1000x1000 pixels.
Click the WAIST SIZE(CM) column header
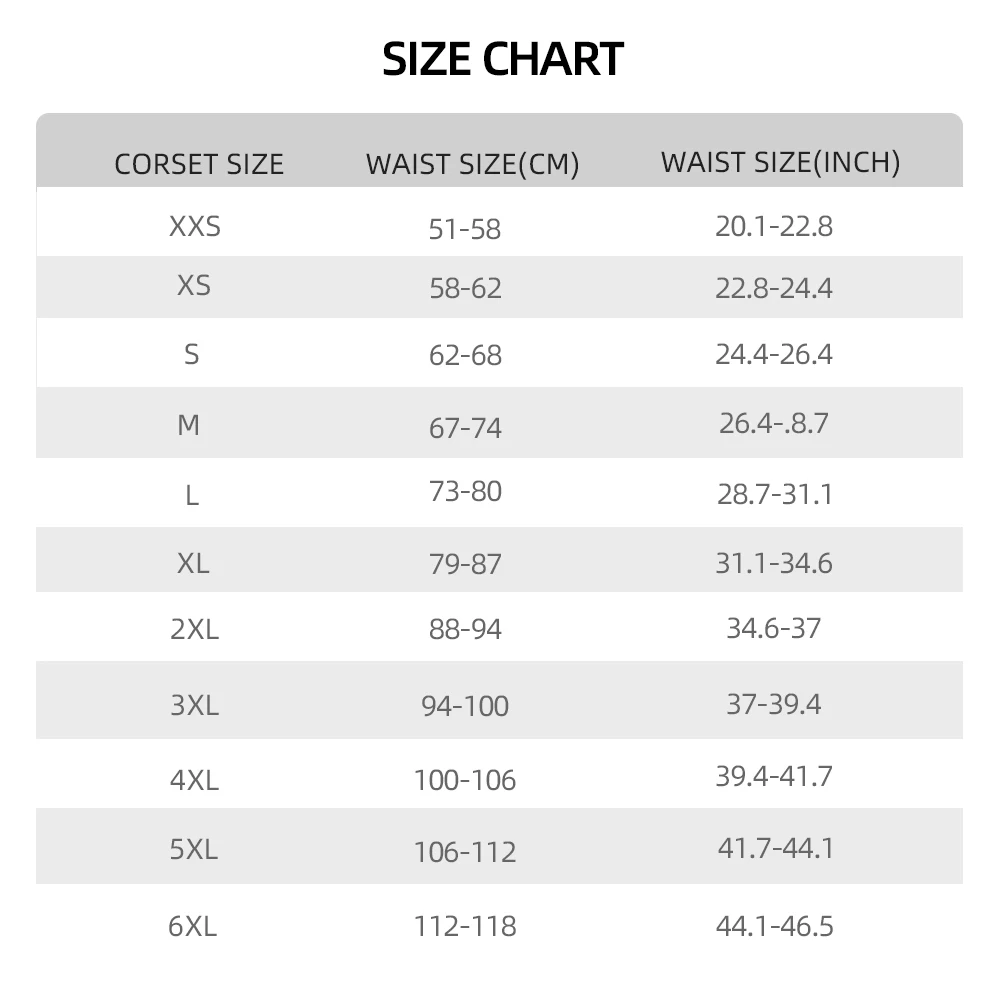coord(472,164)
